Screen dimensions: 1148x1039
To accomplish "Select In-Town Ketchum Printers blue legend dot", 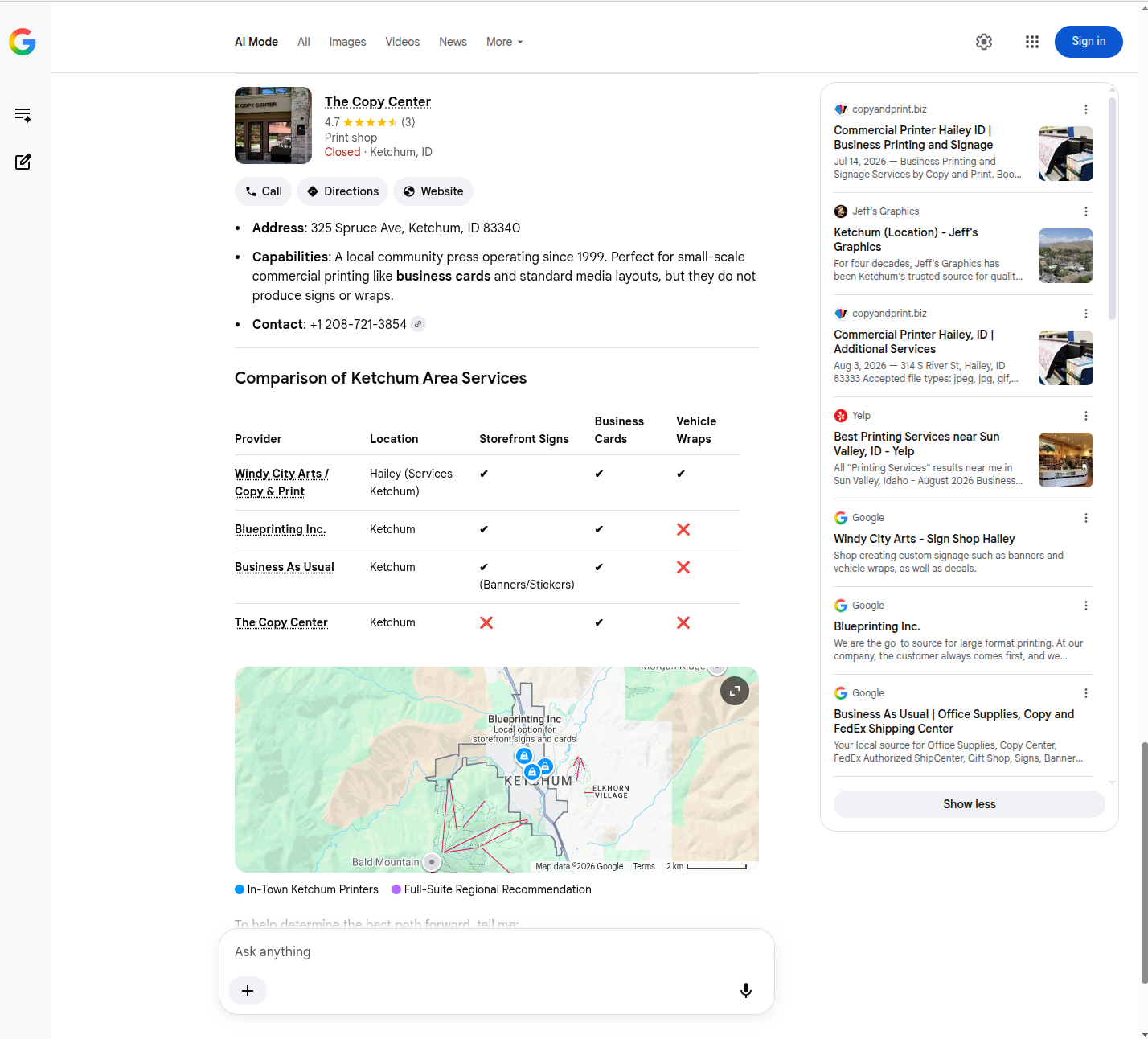I will coord(240,889).
